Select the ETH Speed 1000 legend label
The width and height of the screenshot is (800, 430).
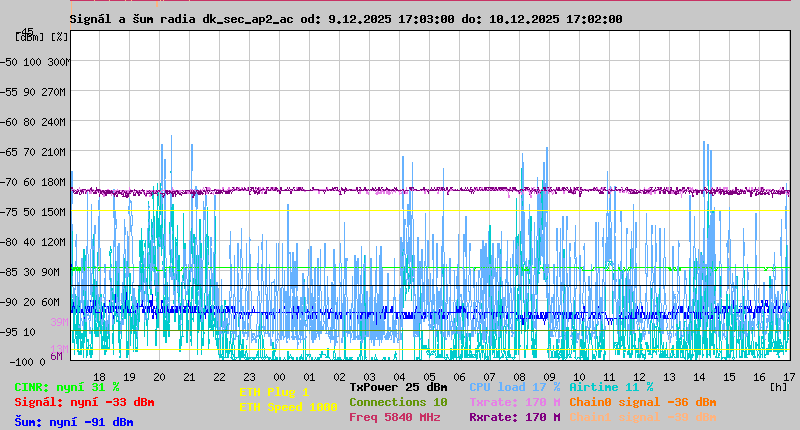tap(288, 407)
